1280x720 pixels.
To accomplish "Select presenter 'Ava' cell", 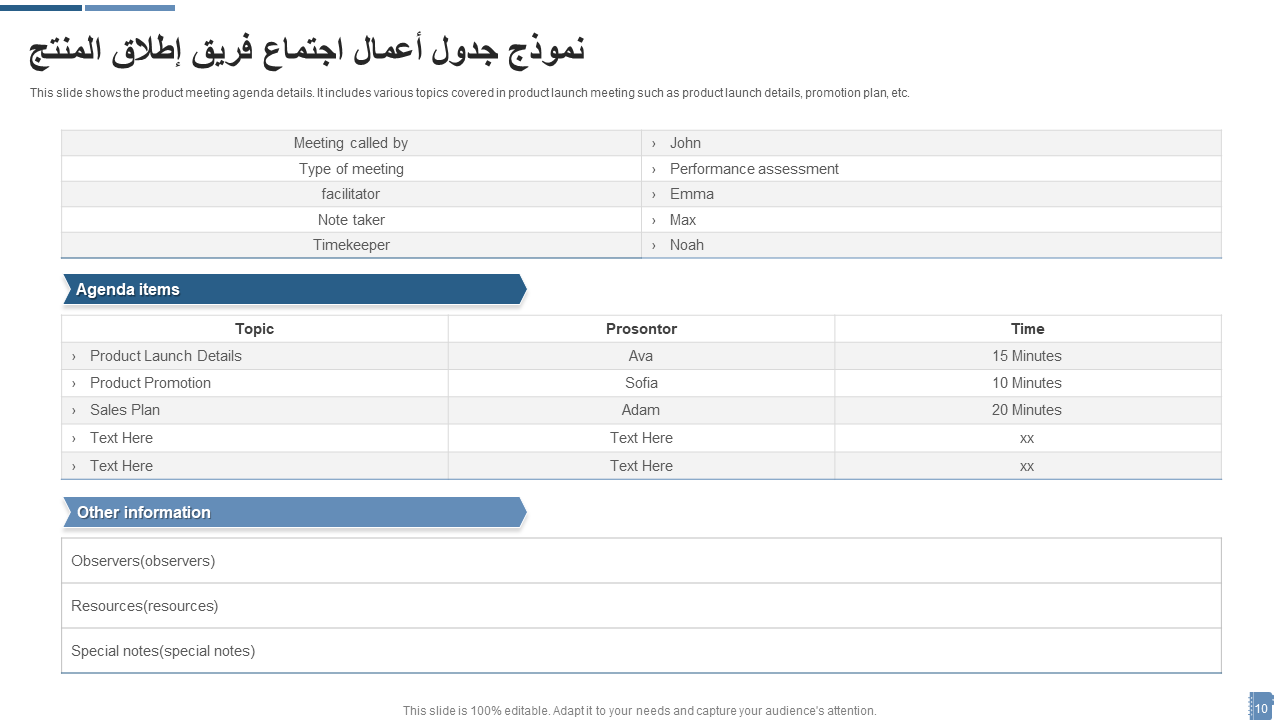I will (641, 356).
